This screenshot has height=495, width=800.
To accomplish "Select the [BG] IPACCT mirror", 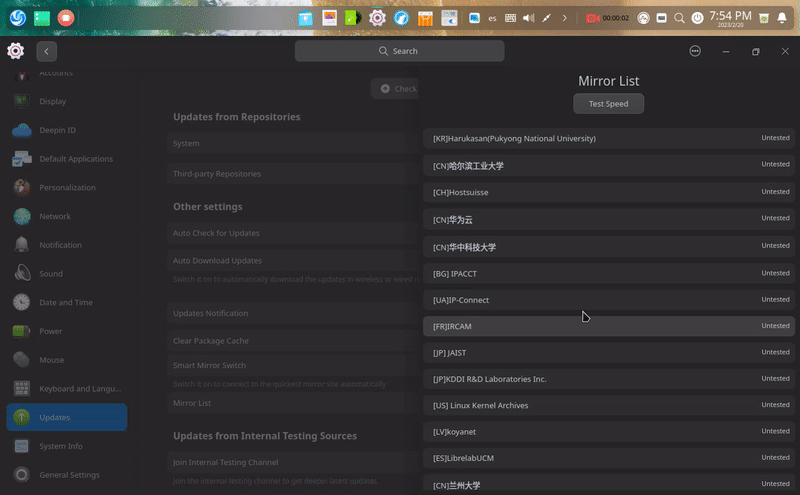I will (609, 274).
